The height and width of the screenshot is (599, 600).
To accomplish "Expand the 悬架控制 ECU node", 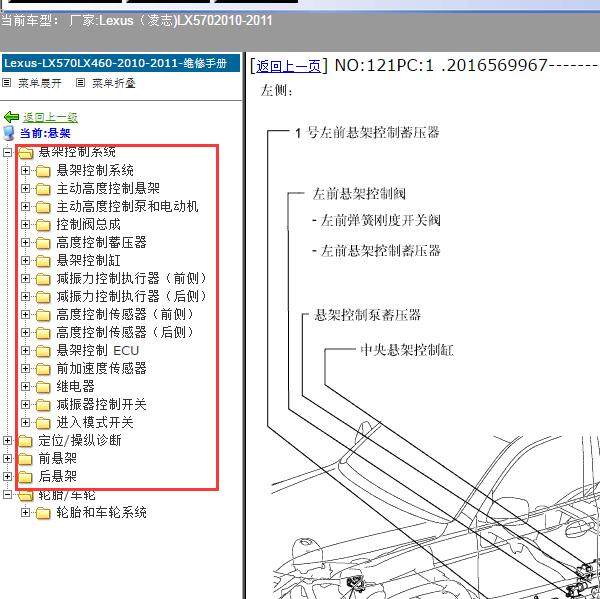I will tap(25, 350).
